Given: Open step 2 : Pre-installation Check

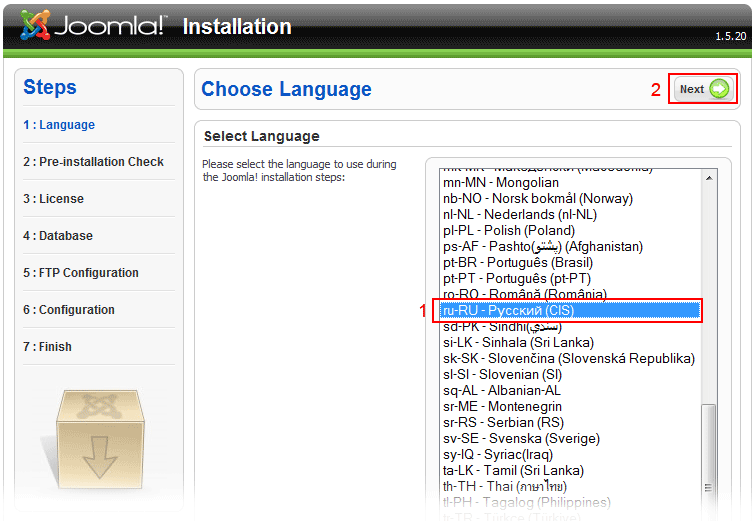Looking at the screenshot, I should pyautogui.click(x=94, y=162).
